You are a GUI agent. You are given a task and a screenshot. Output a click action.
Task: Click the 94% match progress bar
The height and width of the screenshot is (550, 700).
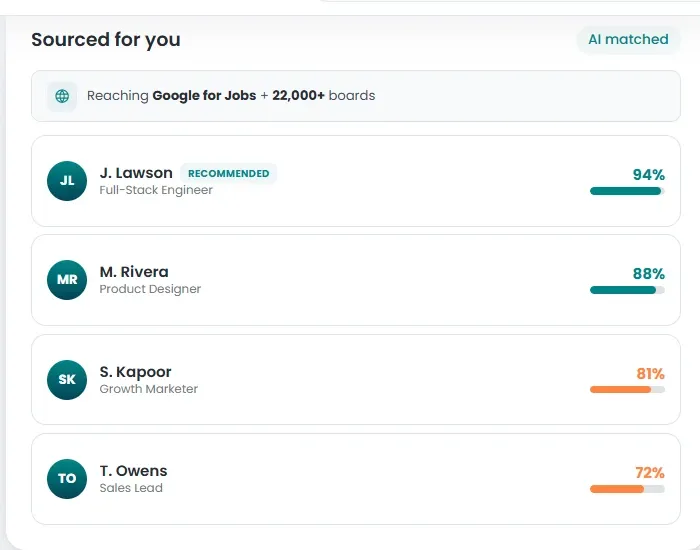(x=627, y=191)
